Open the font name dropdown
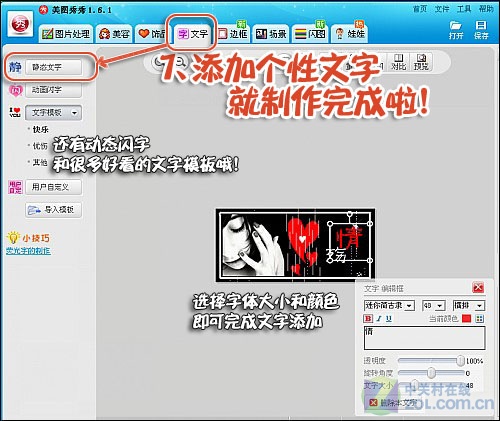Image resolution: width=500 pixels, height=421 pixels. coord(389,305)
